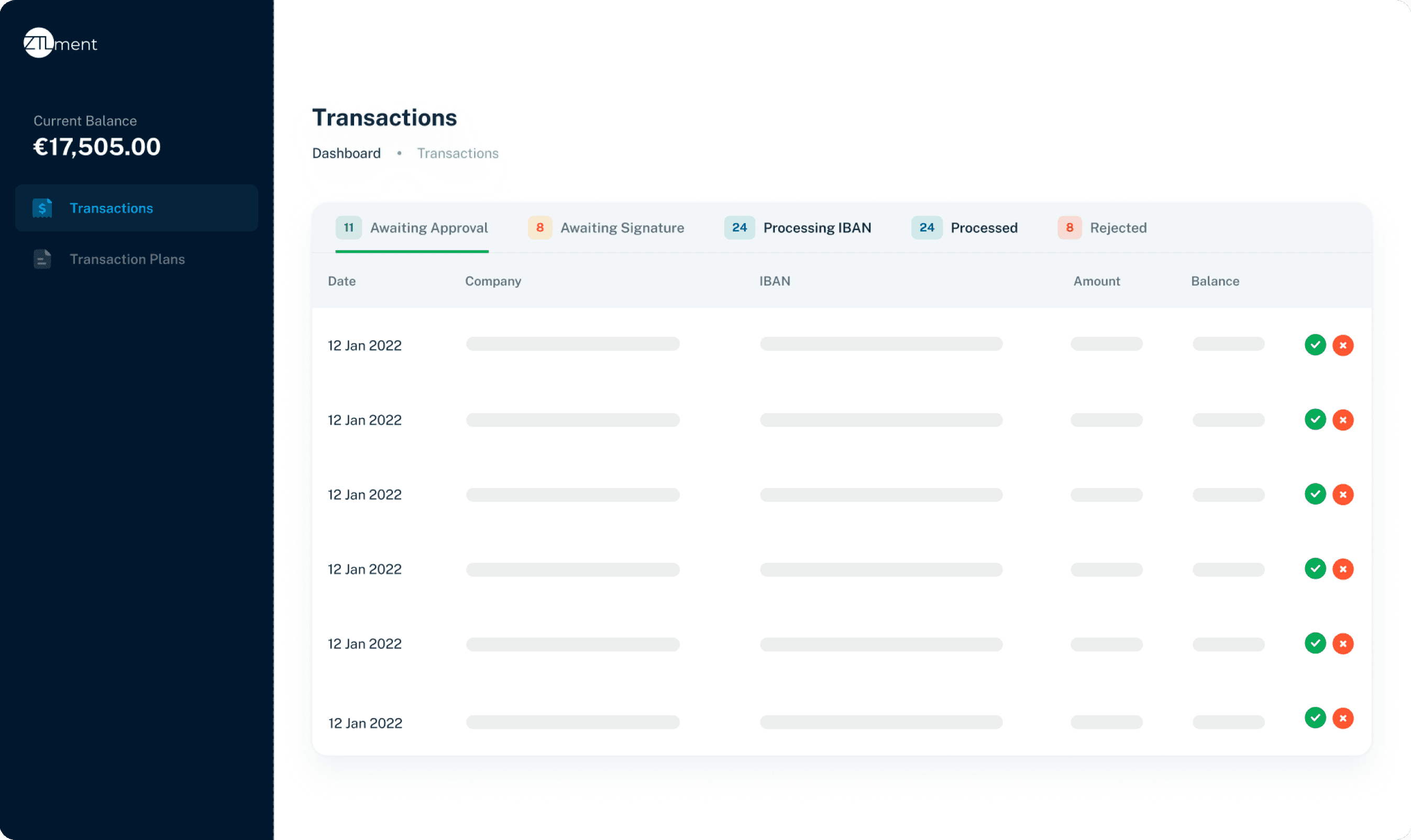Click the ZTLment logo

point(60,43)
